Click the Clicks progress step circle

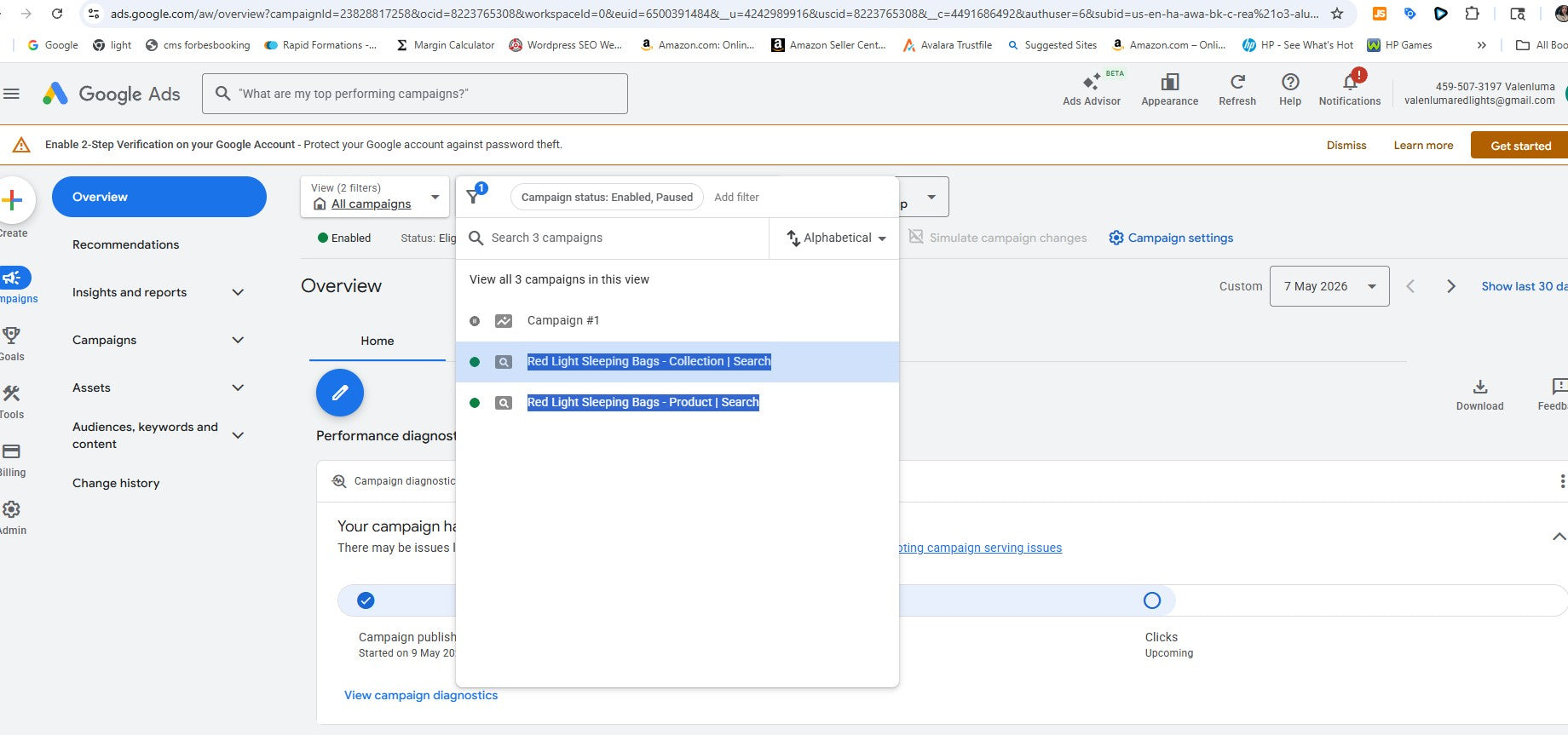pos(1152,600)
